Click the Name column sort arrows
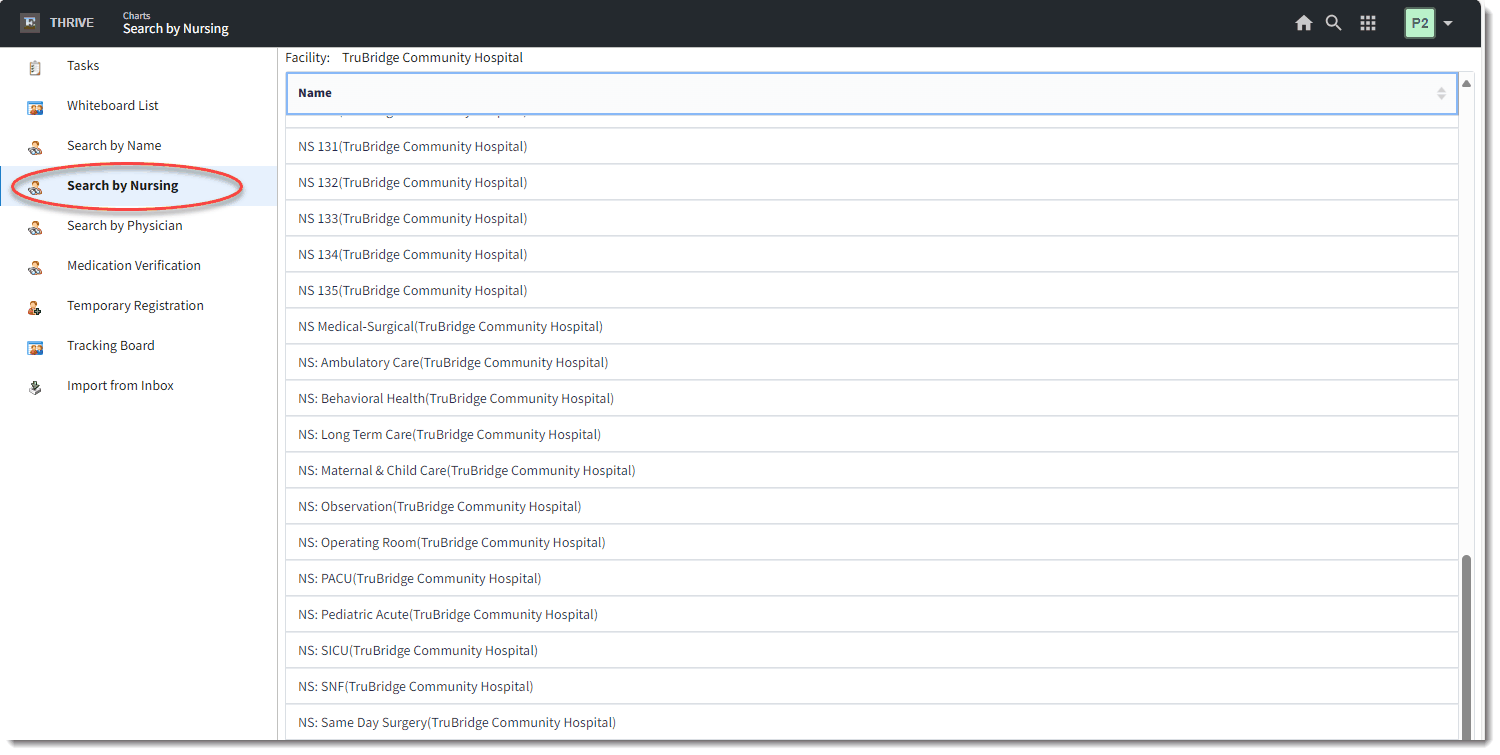 tap(1441, 93)
